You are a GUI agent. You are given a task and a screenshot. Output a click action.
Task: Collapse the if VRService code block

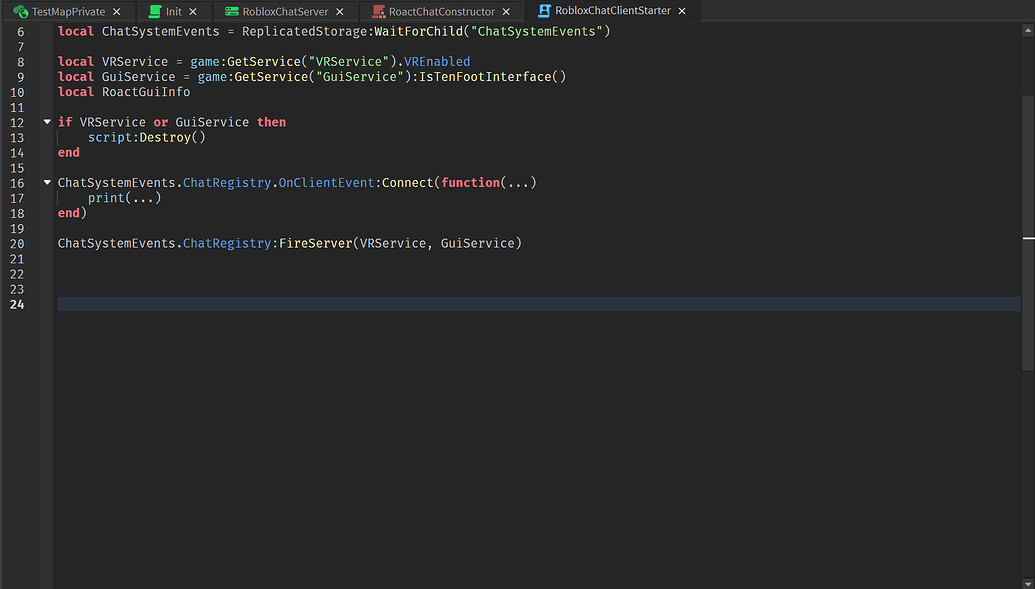point(46,121)
